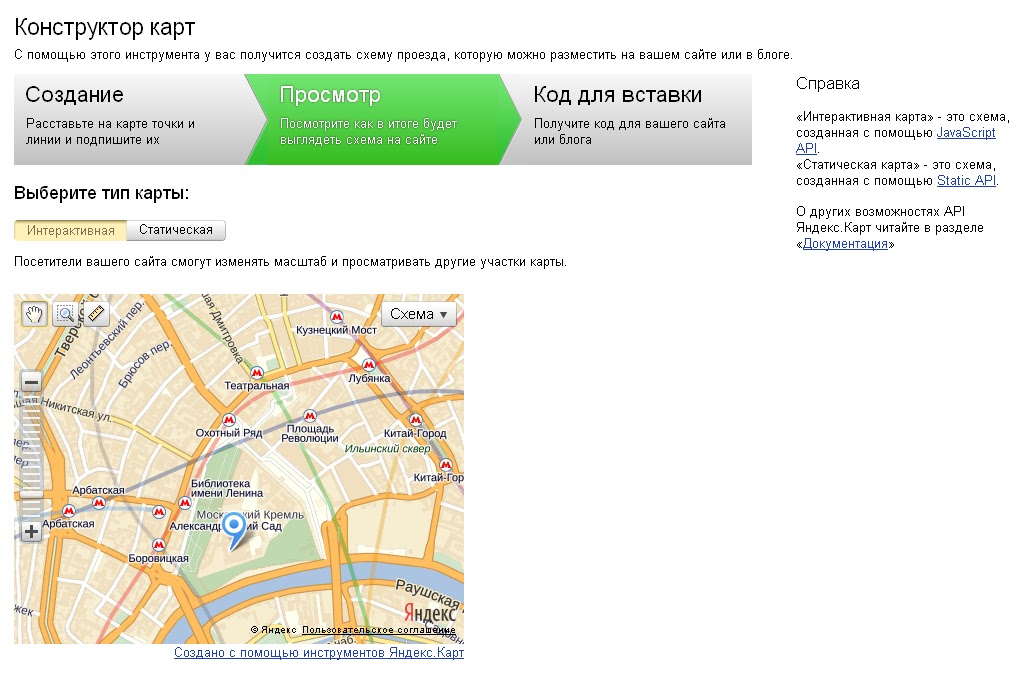Click the Яндекс logo on the map
The width and height of the screenshot is (1021, 697).
430,613
